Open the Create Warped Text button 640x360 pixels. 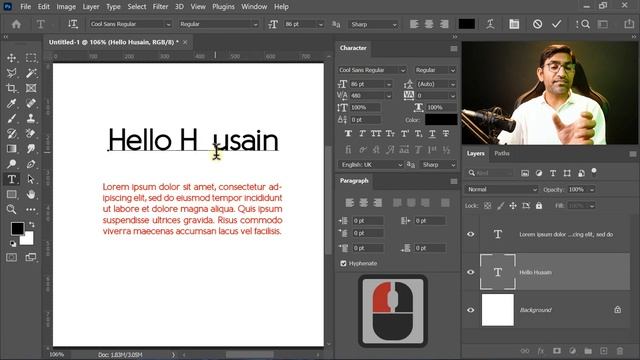[490, 24]
